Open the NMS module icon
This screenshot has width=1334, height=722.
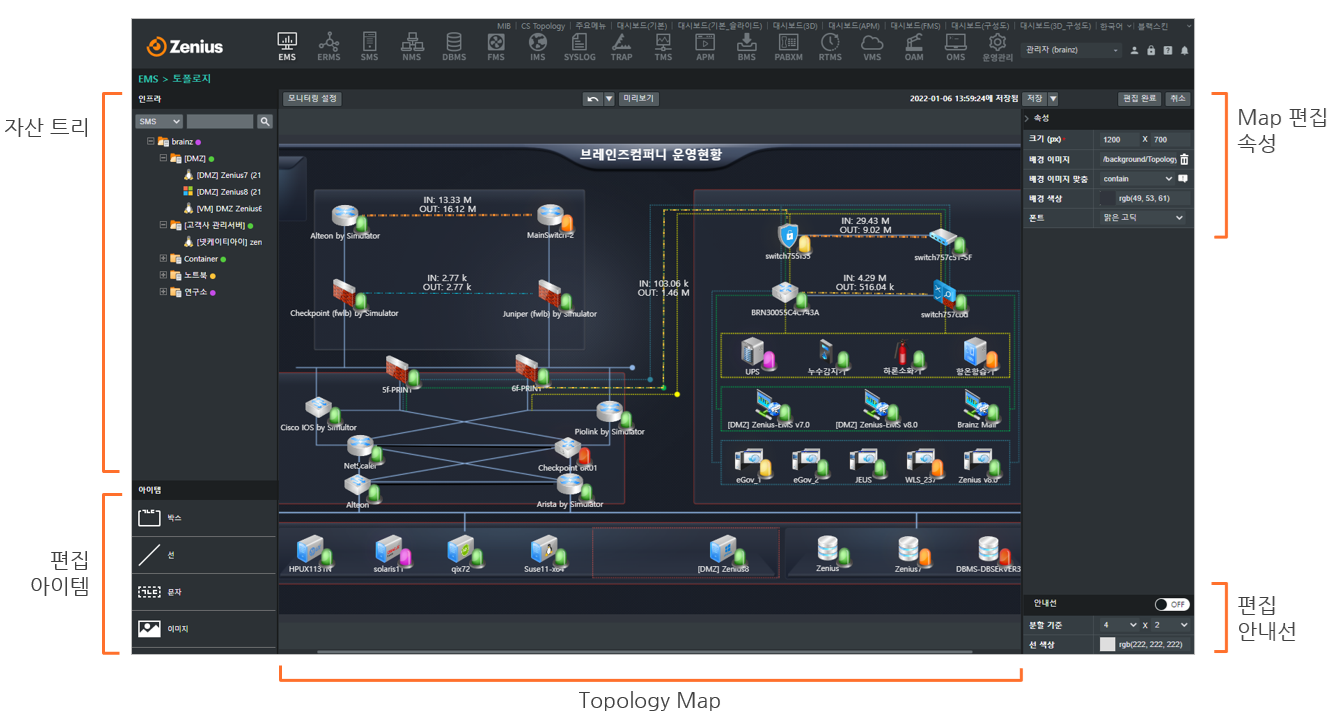coord(412,46)
